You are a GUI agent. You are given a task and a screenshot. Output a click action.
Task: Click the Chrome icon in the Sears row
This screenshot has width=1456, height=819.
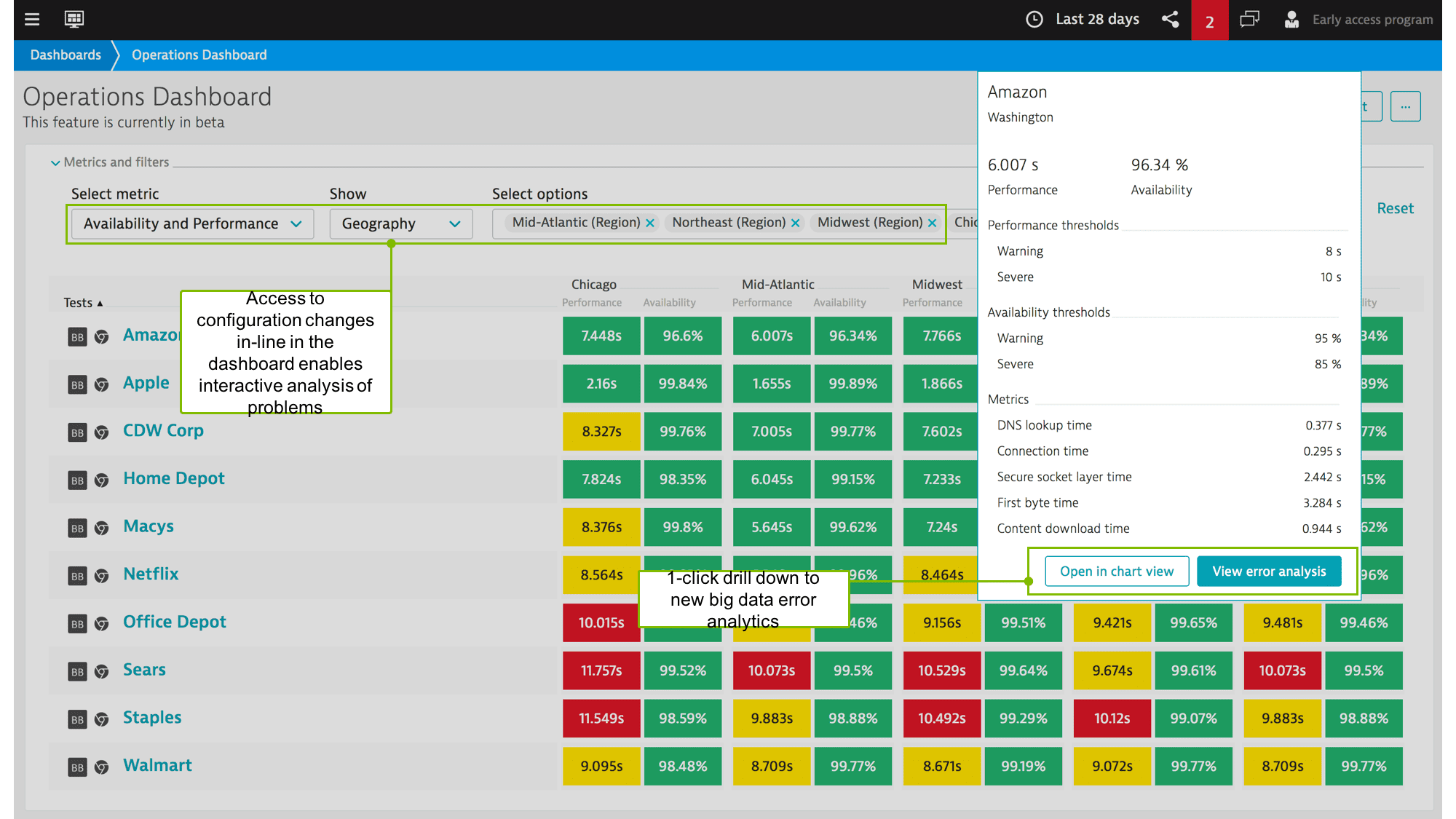102,671
